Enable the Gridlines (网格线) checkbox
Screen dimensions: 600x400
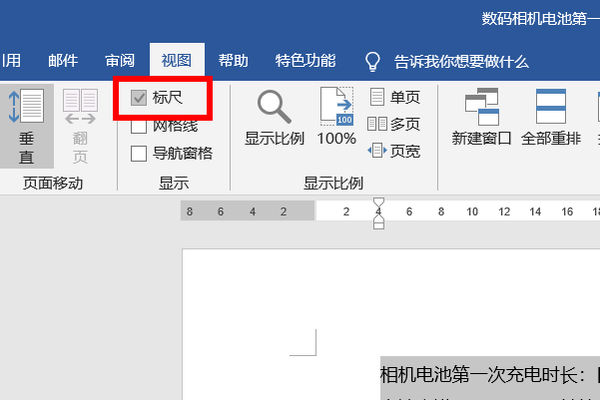(x=139, y=127)
